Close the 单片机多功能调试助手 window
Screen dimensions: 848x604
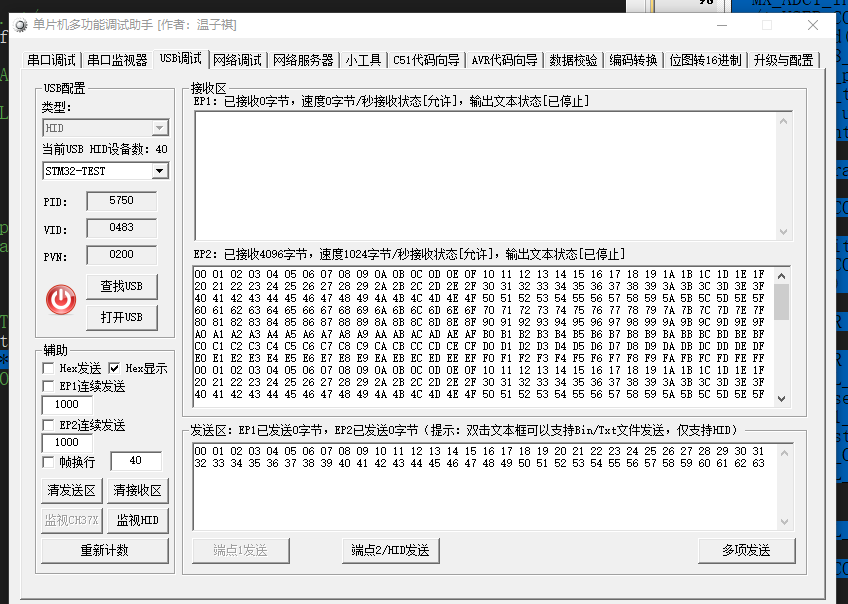click(x=813, y=25)
